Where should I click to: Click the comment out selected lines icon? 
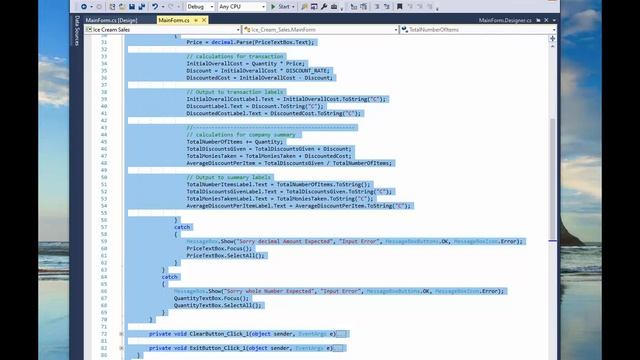click(x=377, y=7)
